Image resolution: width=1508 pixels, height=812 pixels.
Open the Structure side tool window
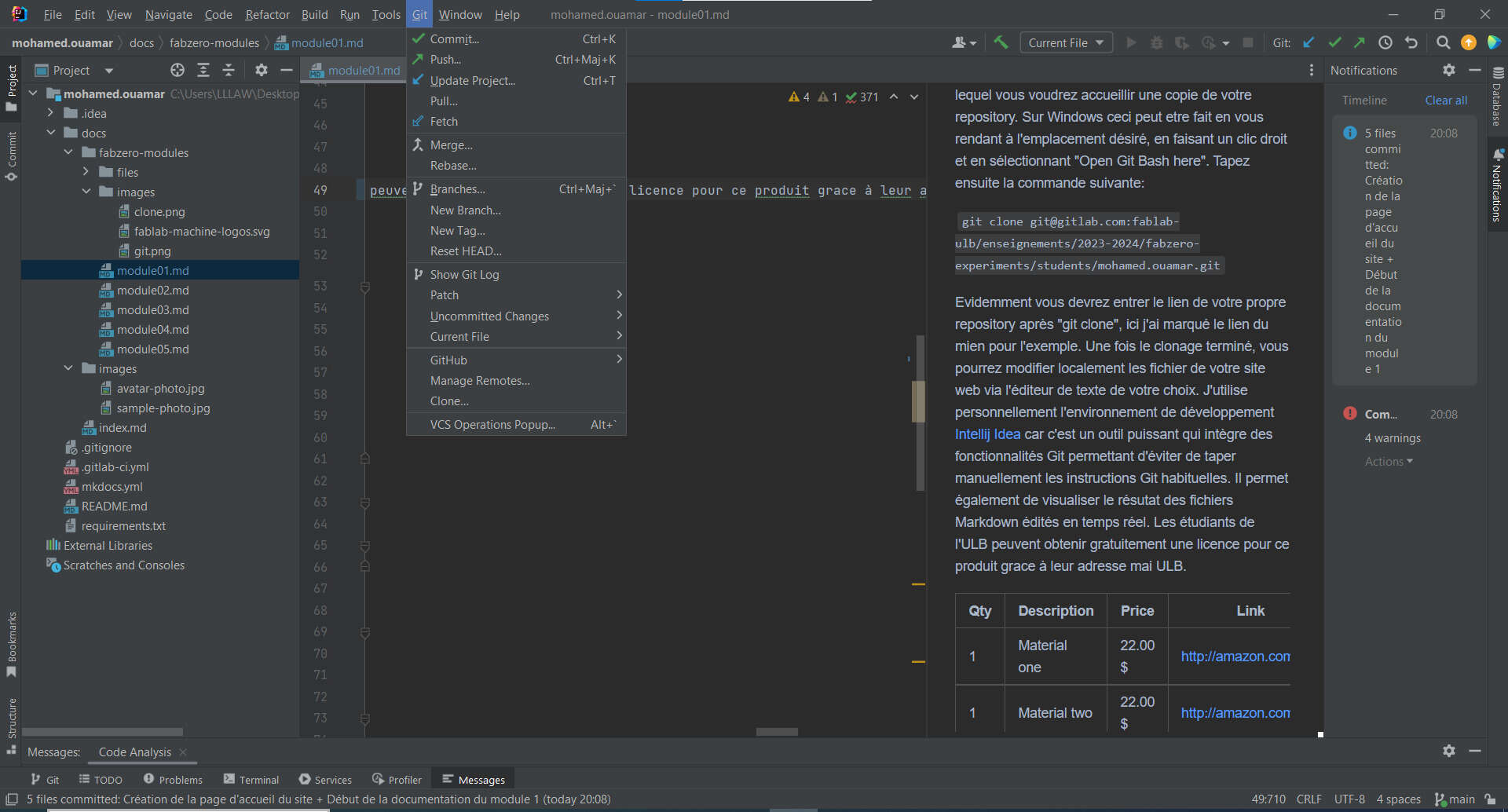(x=11, y=725)
